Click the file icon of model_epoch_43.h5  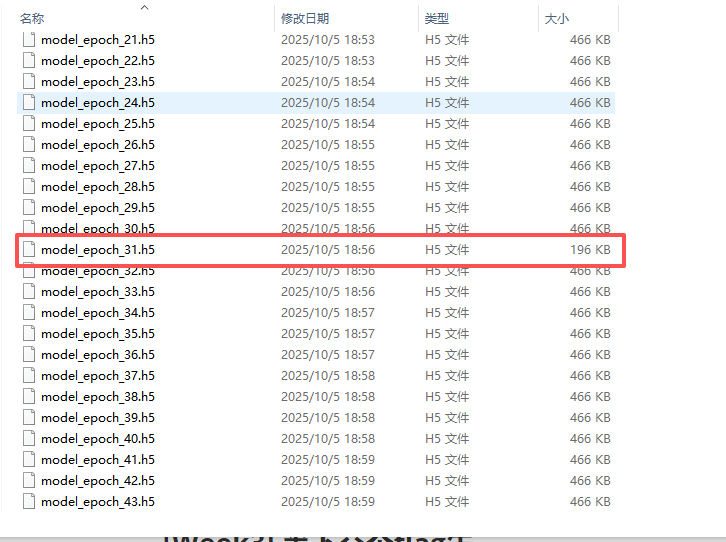pos(29,501)
